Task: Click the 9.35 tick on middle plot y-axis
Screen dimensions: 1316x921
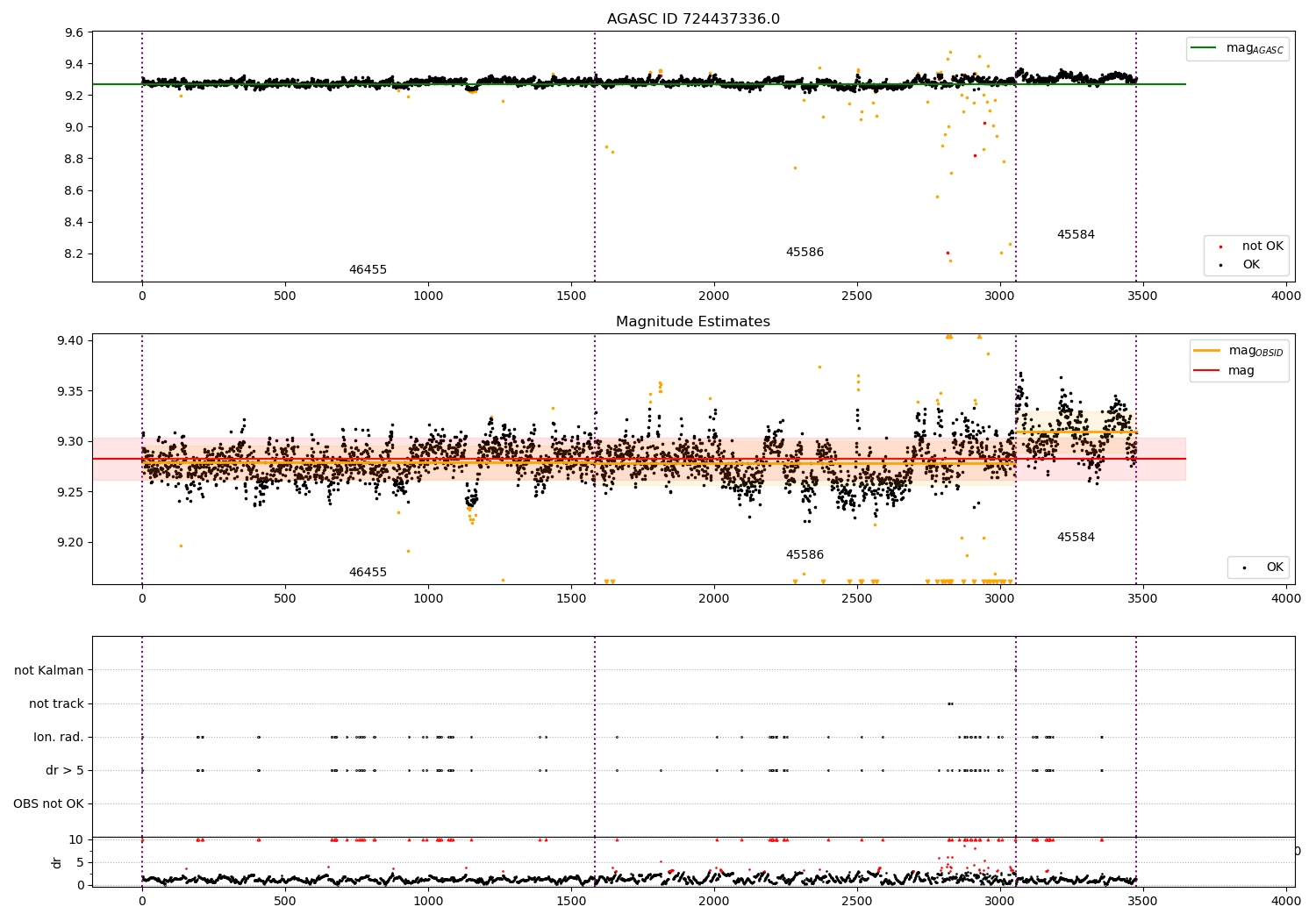Action: tap(71, 391)
